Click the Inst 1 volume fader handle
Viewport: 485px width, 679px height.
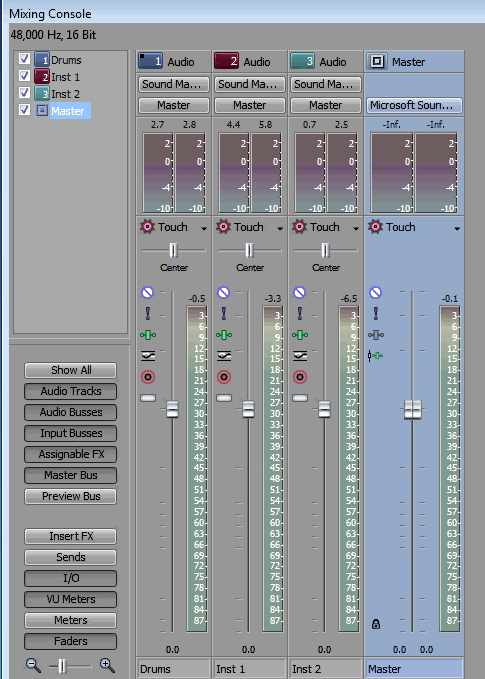click(248, 409)
